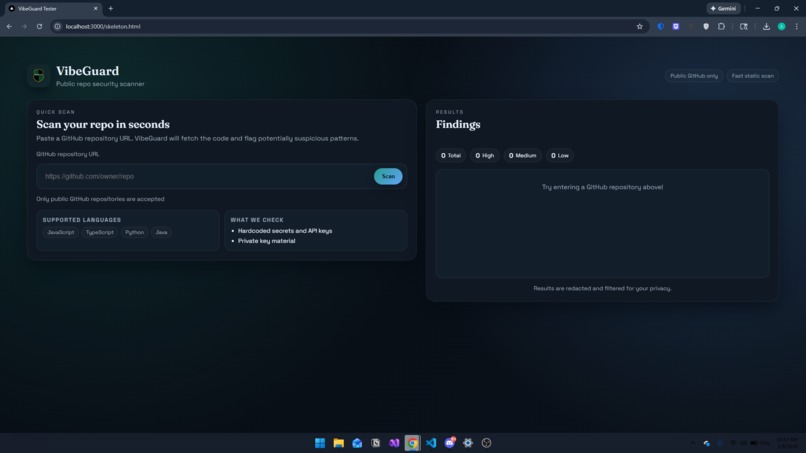The image size is (806, 453).
Task: Select the Java language chip
Action: click(161, 232)
